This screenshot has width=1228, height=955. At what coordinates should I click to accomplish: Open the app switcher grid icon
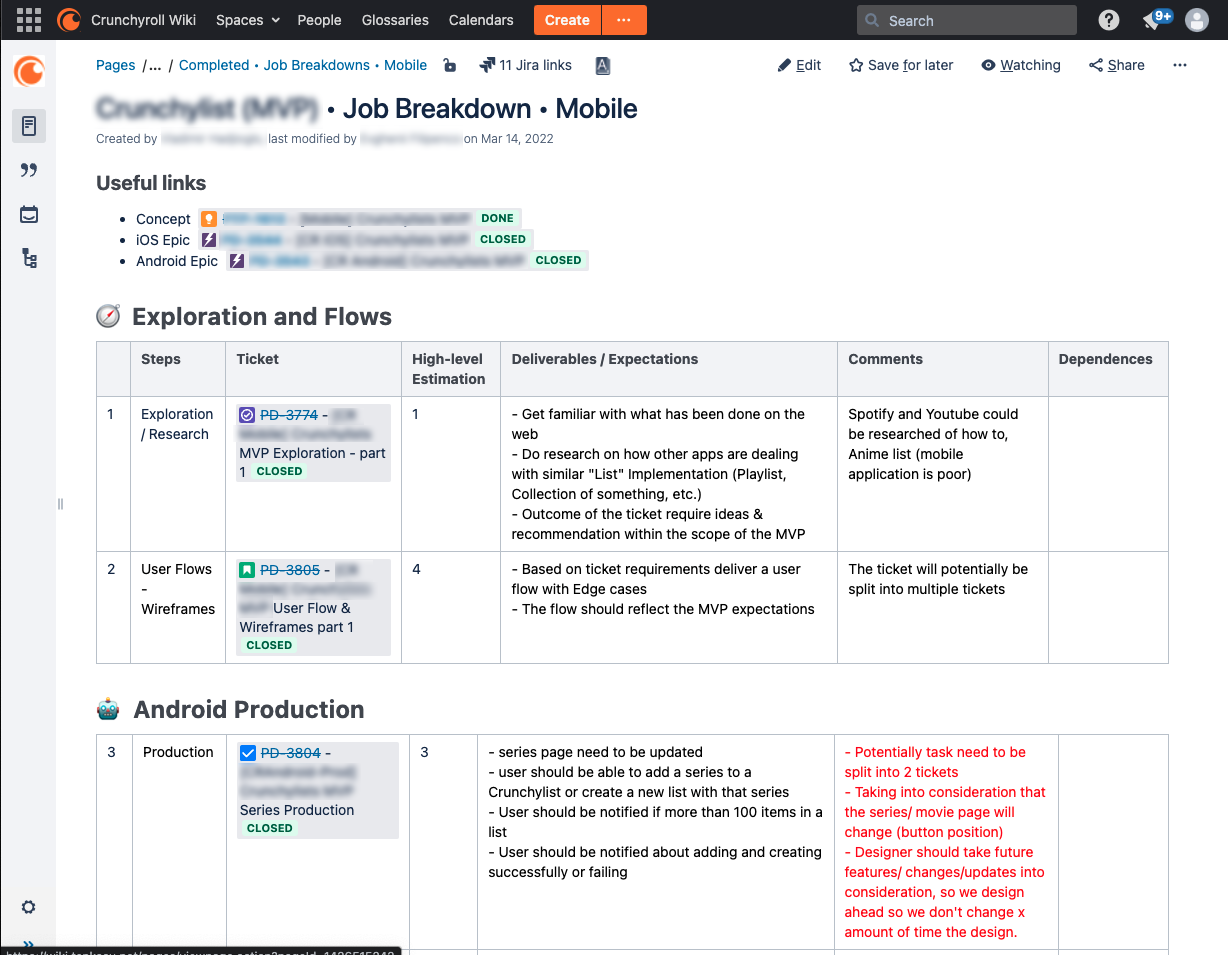[x=29, y=20]
